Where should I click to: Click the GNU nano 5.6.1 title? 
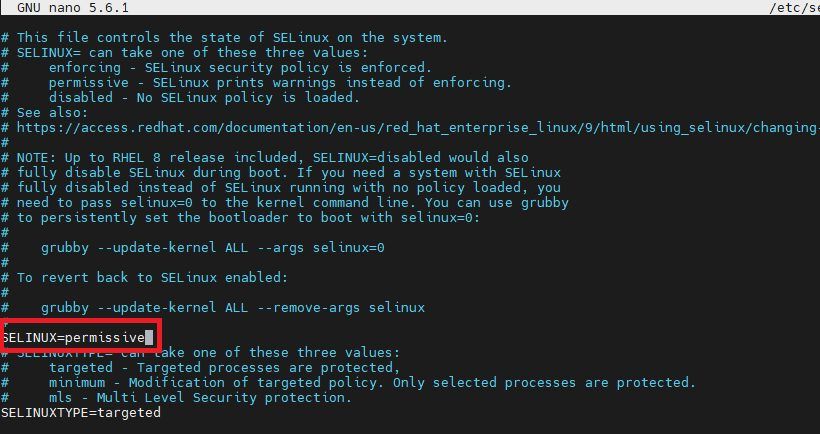73,8
